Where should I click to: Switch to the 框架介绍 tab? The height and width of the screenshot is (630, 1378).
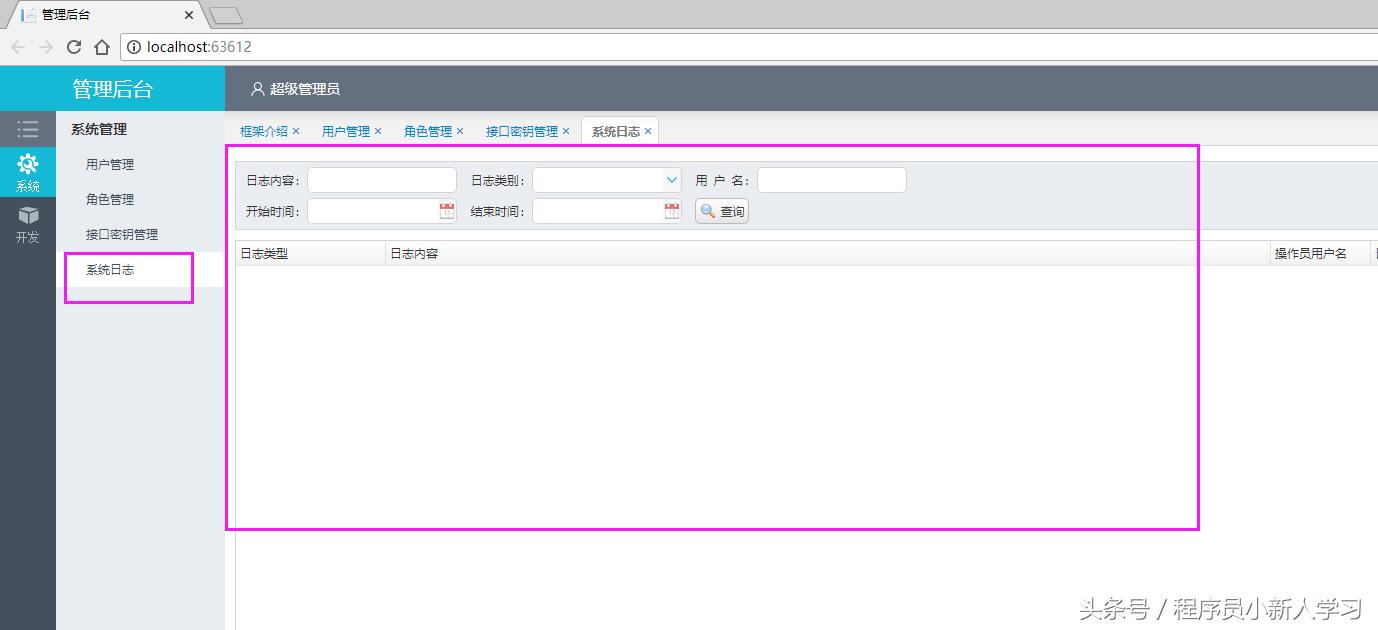pos(263,130)
